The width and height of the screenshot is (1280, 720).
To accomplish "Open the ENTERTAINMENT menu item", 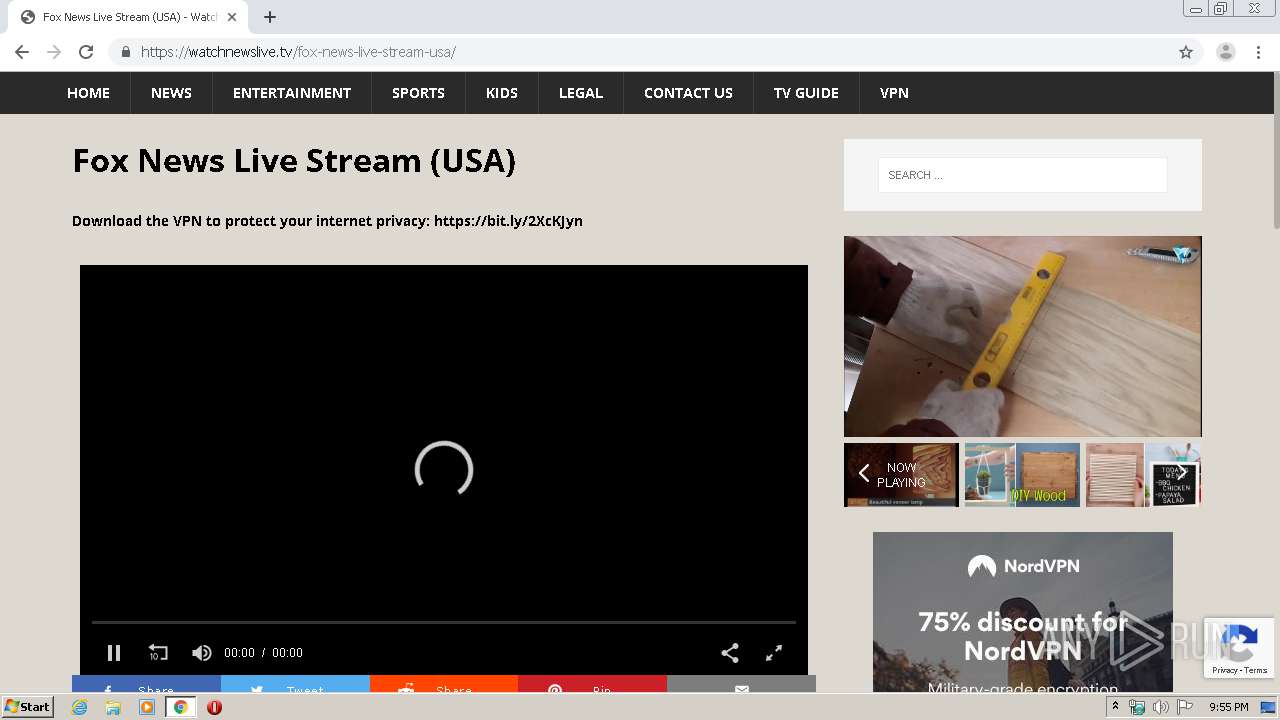I will pos(292,93).
